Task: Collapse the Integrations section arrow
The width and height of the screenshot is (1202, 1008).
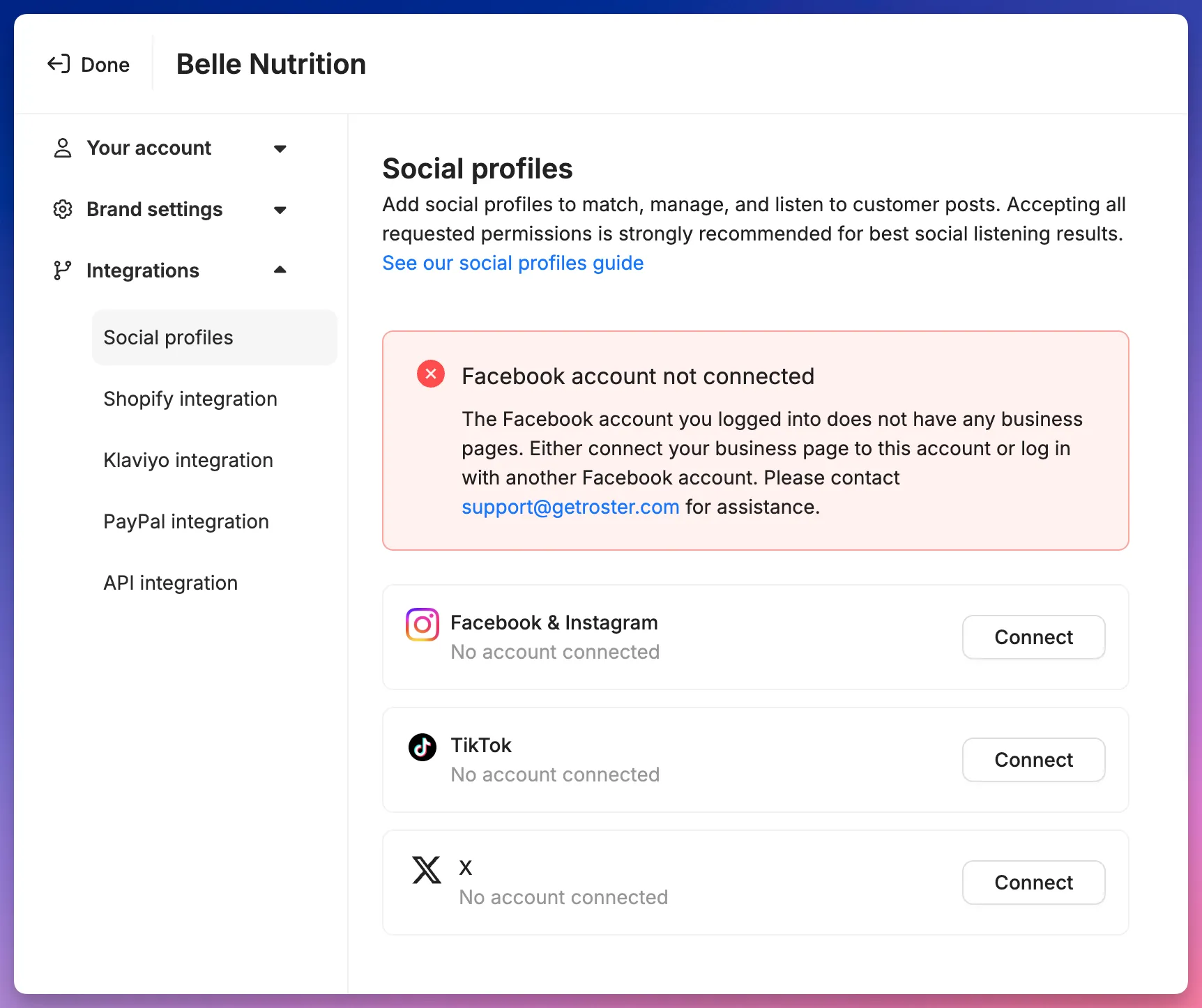Action: coord(280,270)
